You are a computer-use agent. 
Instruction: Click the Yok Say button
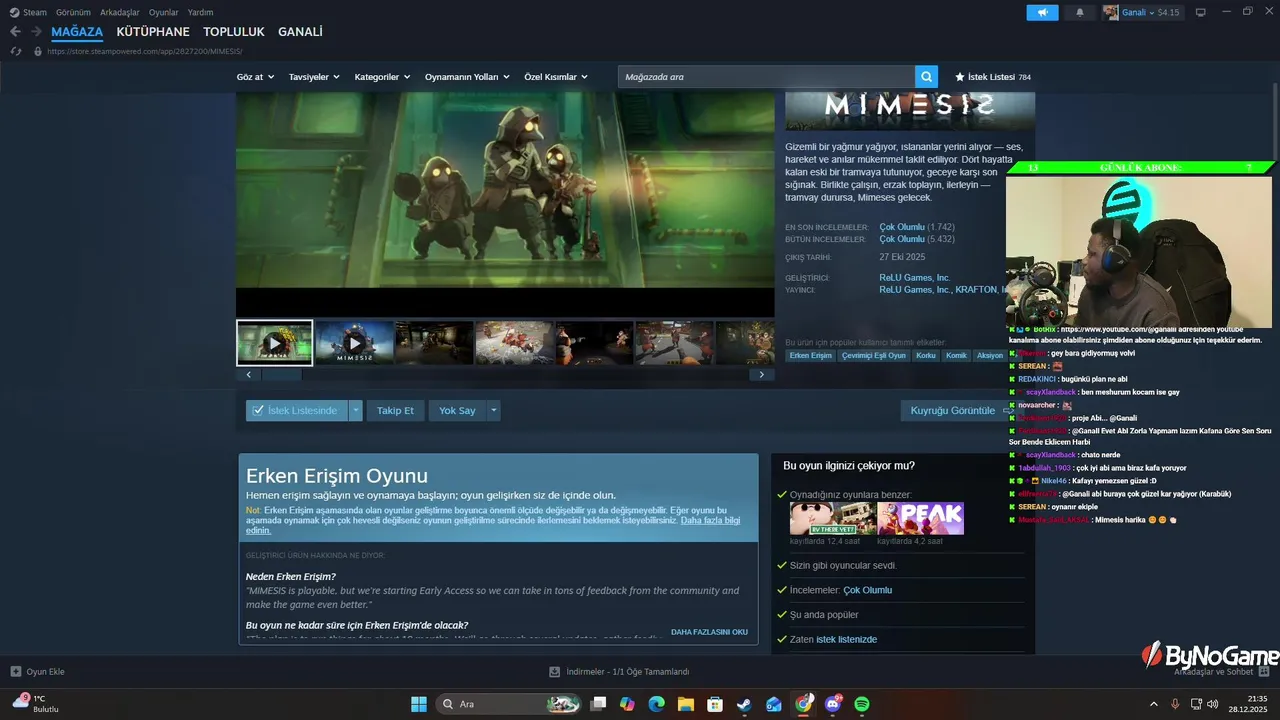[x=457, y=410]
